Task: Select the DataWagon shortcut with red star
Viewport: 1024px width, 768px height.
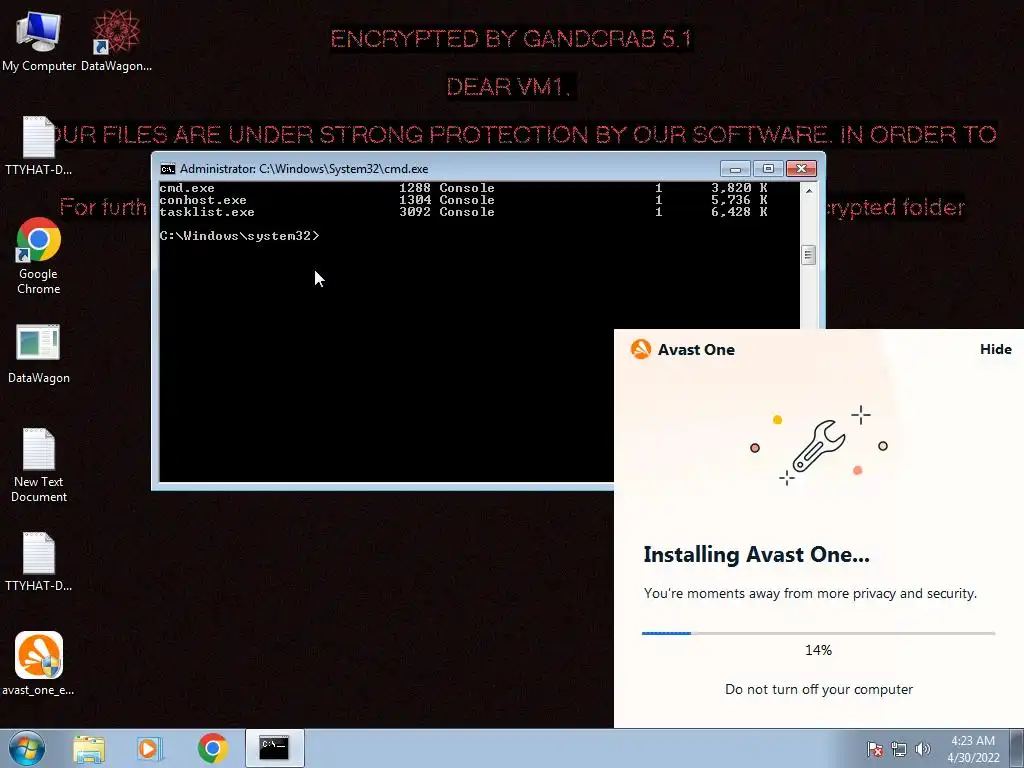Action: 116,40
